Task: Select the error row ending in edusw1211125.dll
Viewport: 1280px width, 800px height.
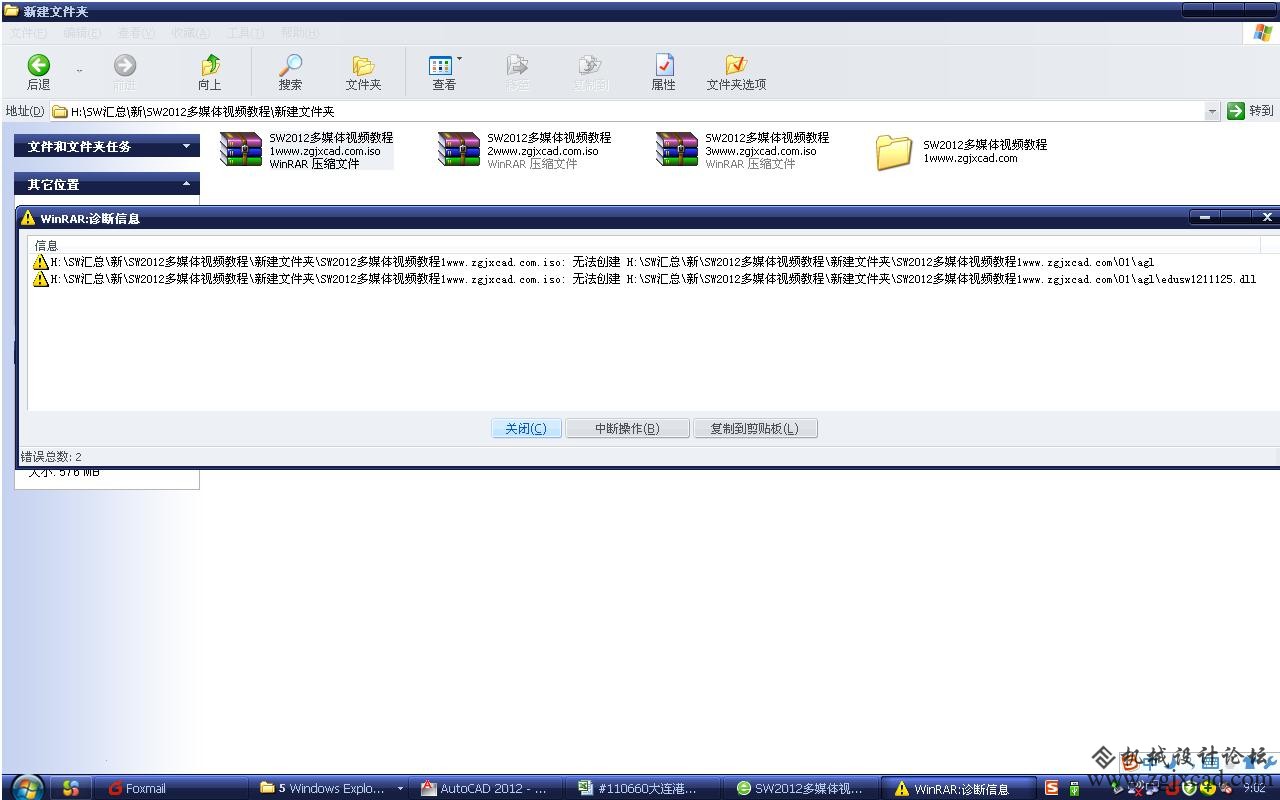Action: pos(645,279)
